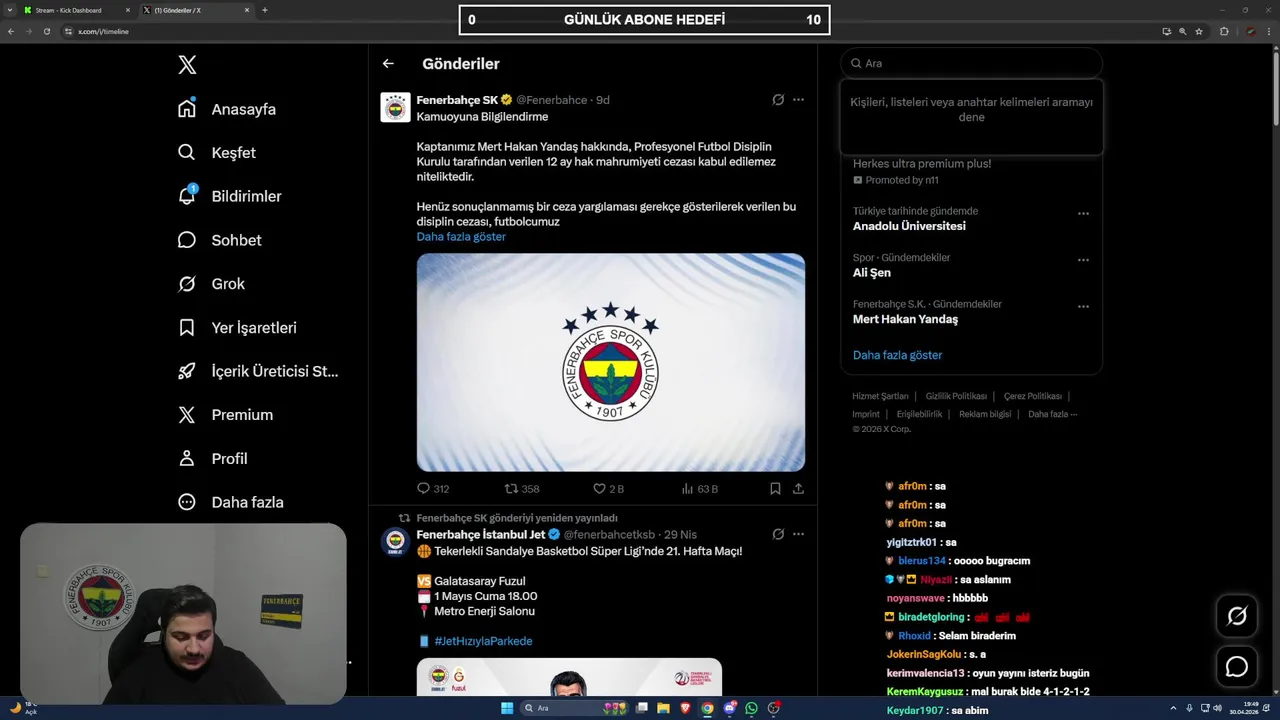
Task: Switch to Gönderiler / X browser tab
Action: pyautogui.click(x=195, y=10)
